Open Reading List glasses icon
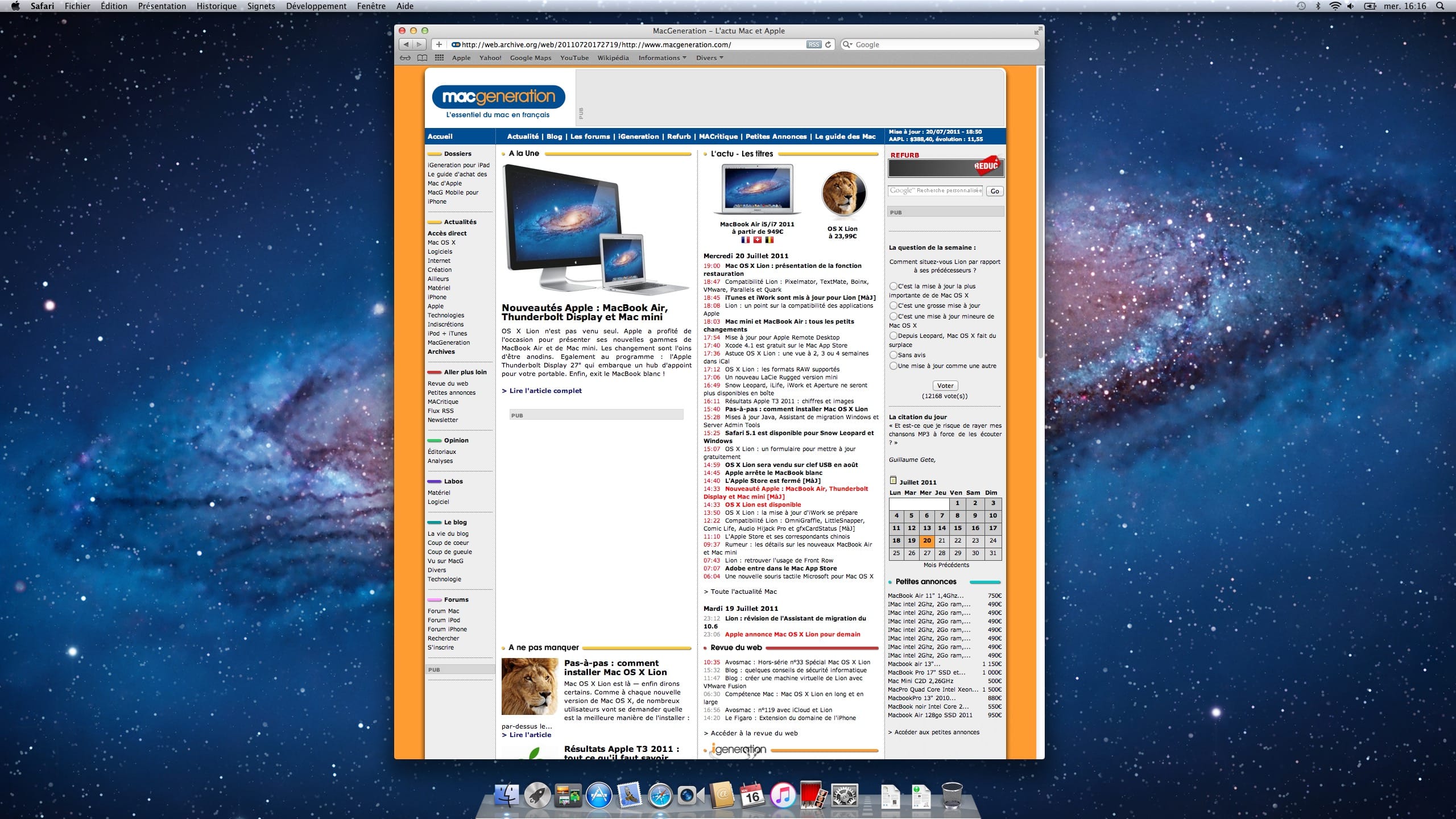Viewport: 1456px width, 819px height. tap(405, 58)
